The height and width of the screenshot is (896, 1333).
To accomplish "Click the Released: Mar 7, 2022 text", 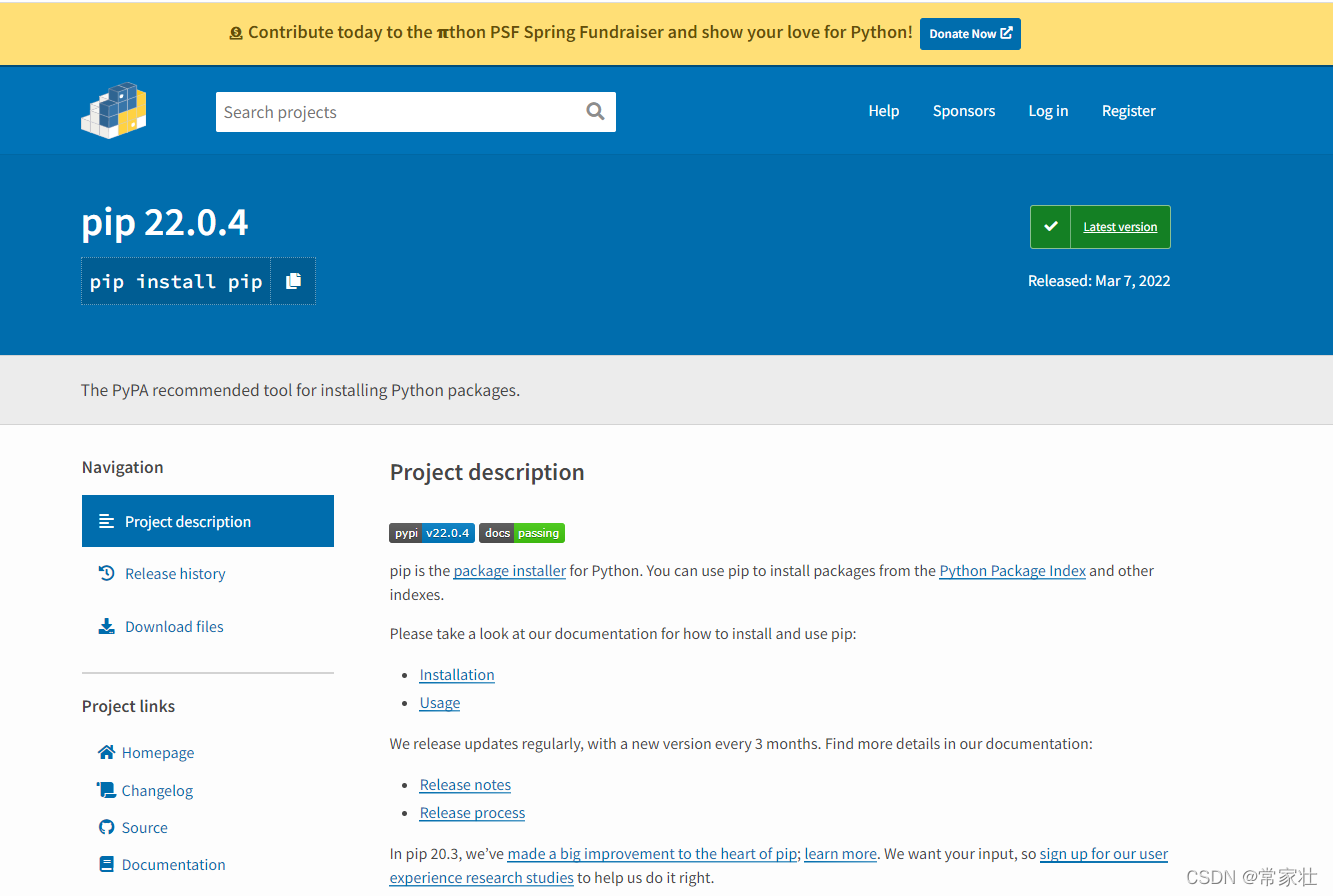I will point(1099,281).
